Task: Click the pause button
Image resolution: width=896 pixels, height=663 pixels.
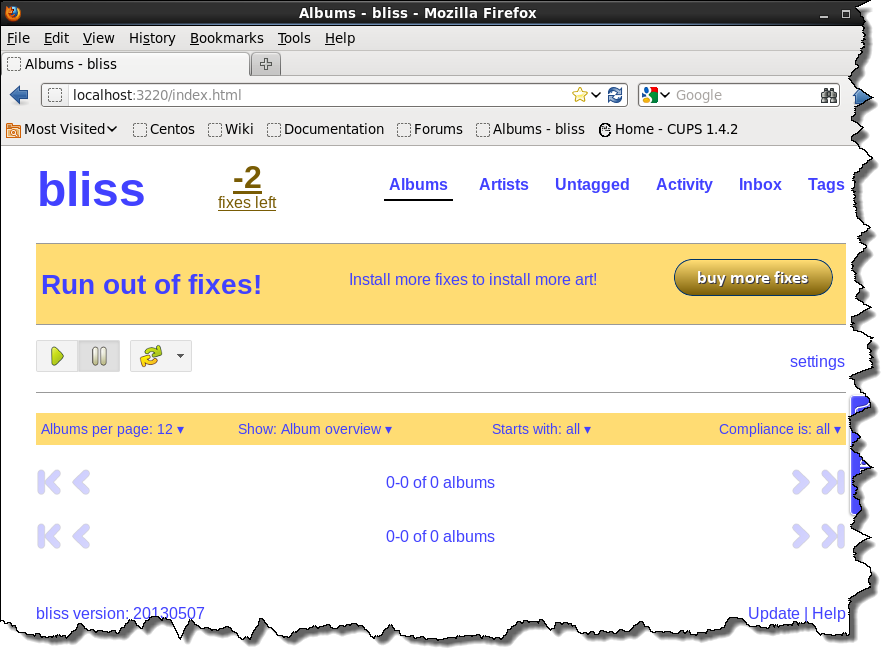Action: pos(99,356)
